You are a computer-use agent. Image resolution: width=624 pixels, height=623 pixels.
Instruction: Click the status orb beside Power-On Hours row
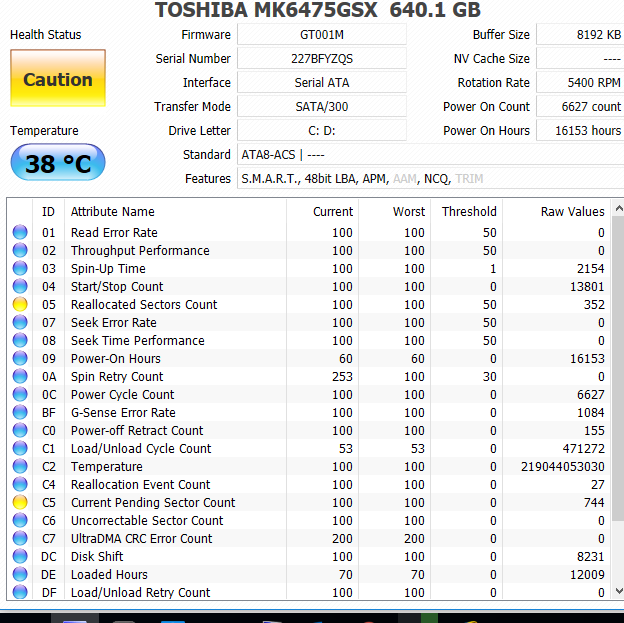tap(20, 358)
